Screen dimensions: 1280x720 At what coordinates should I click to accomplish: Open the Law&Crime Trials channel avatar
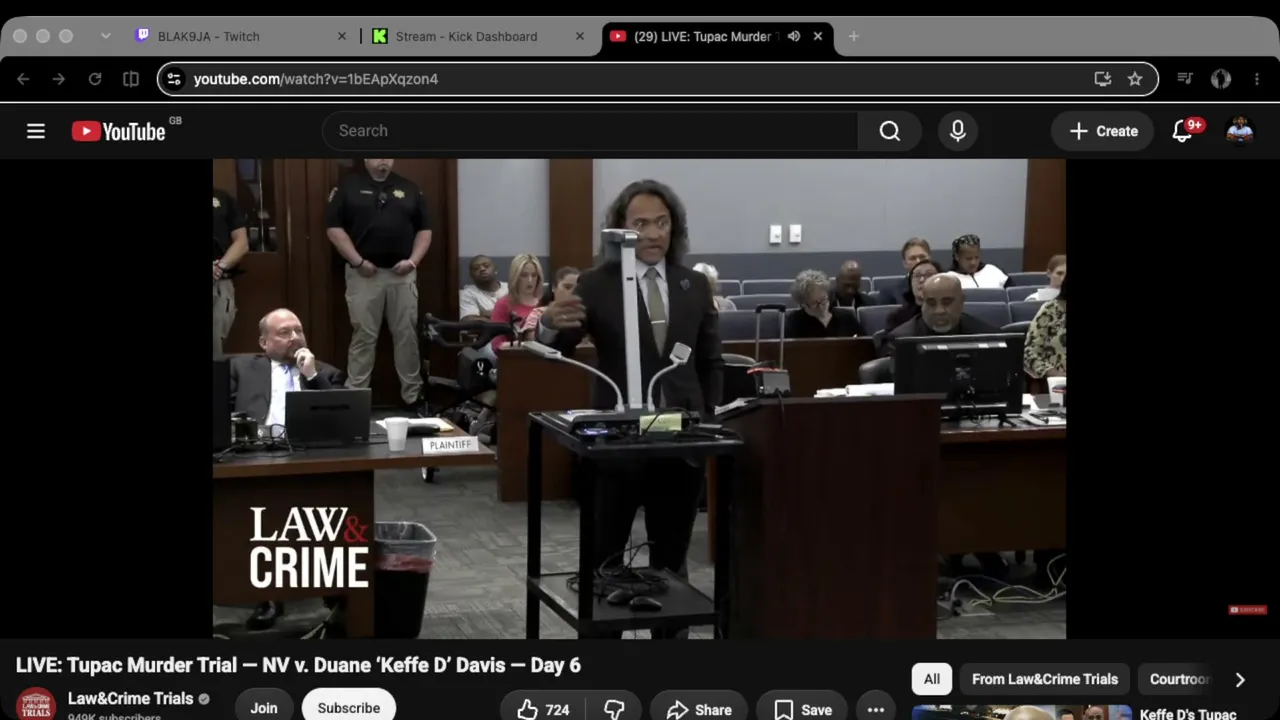coord(36,704)
